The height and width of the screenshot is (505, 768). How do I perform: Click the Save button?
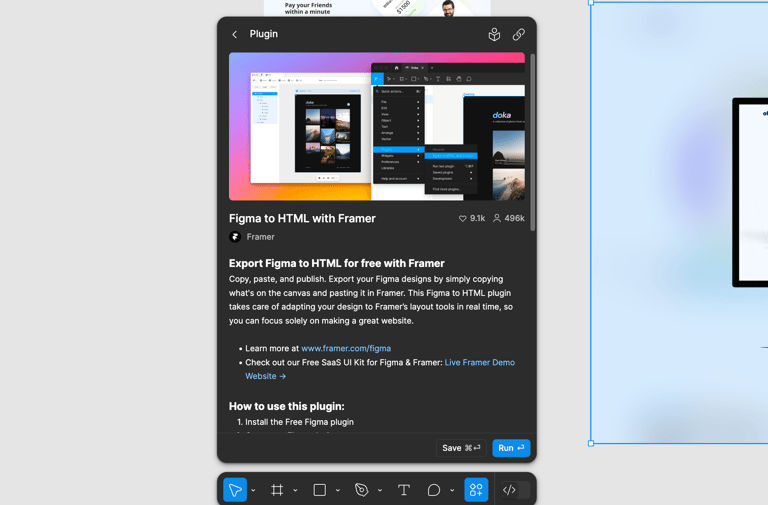pos(461,448)
